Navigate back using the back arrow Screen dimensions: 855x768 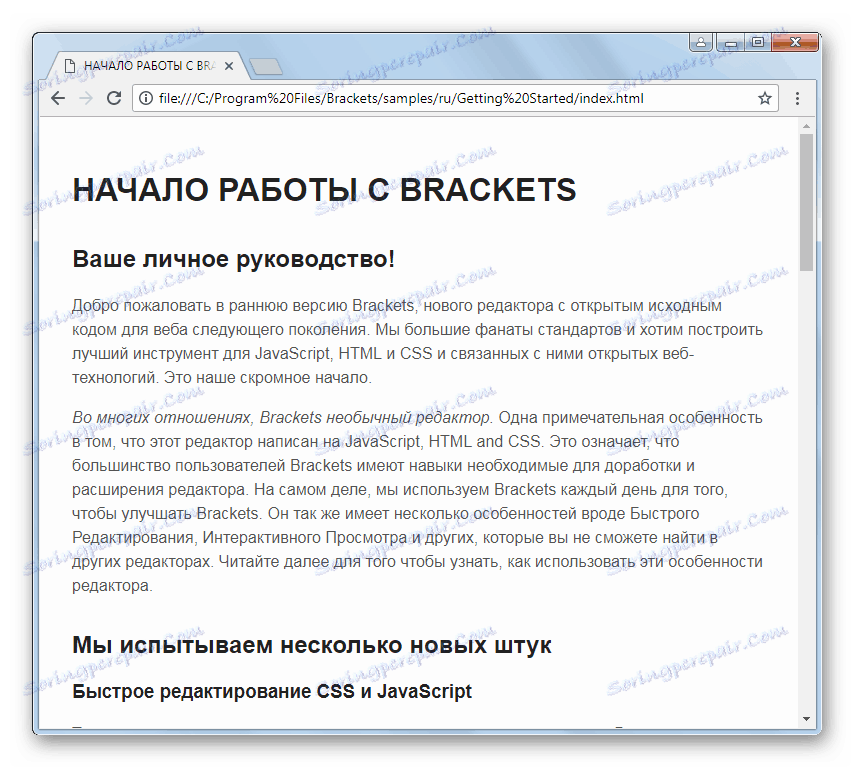click(x=57, y=98)
